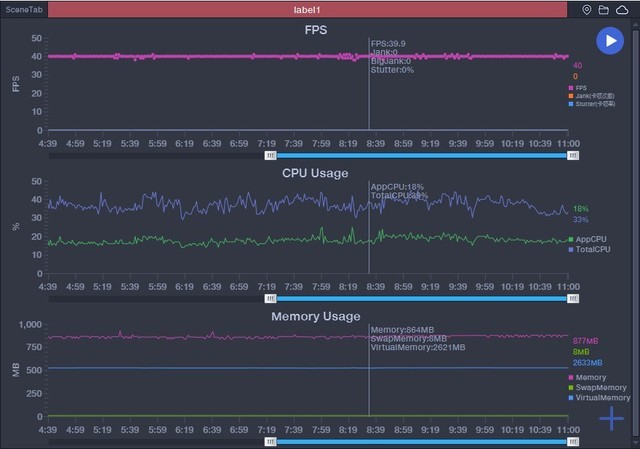Click the green 8MB swap value

(x=581, y=352)
